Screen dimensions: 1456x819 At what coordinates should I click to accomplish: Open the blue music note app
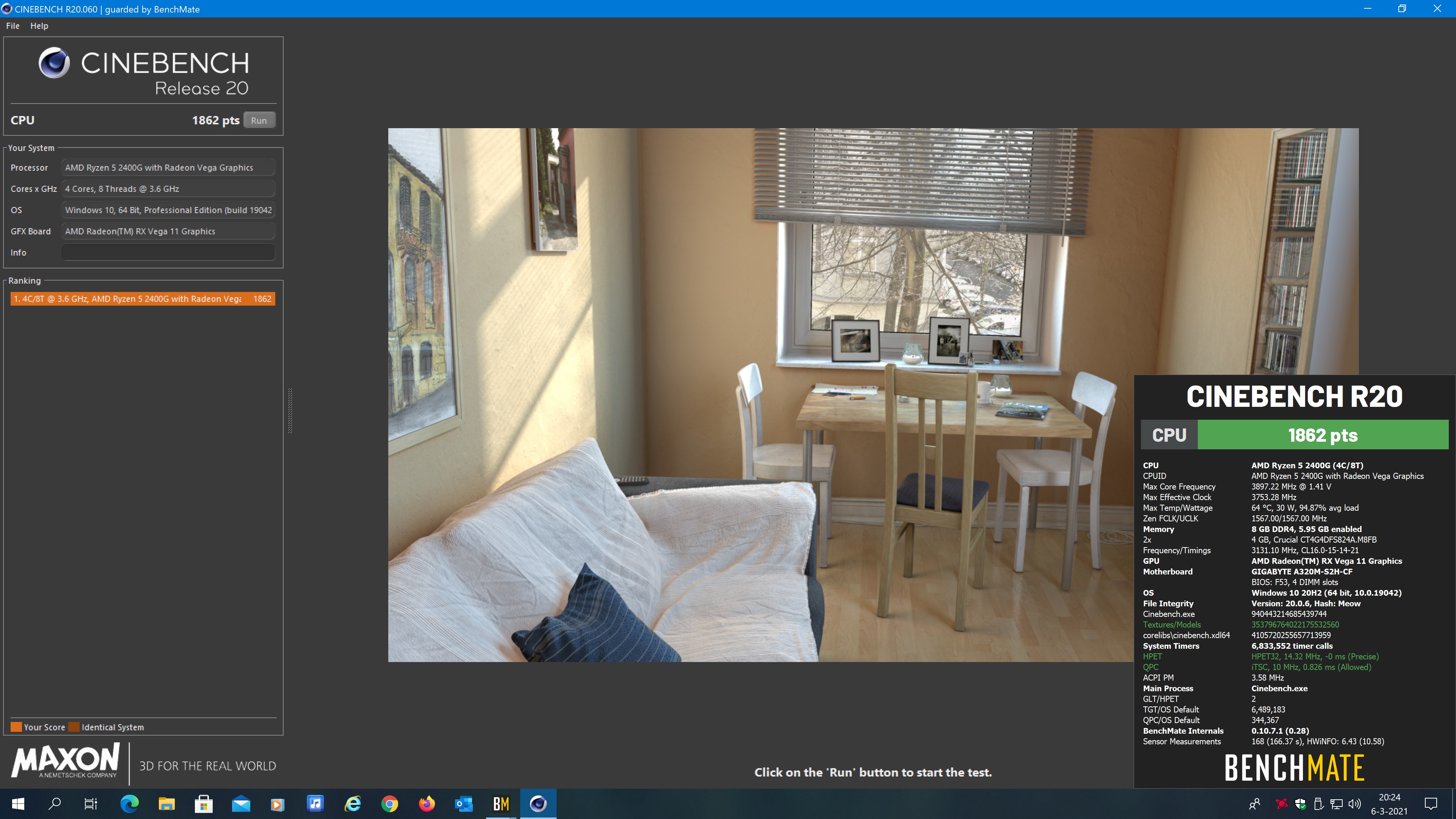[315, 804]
